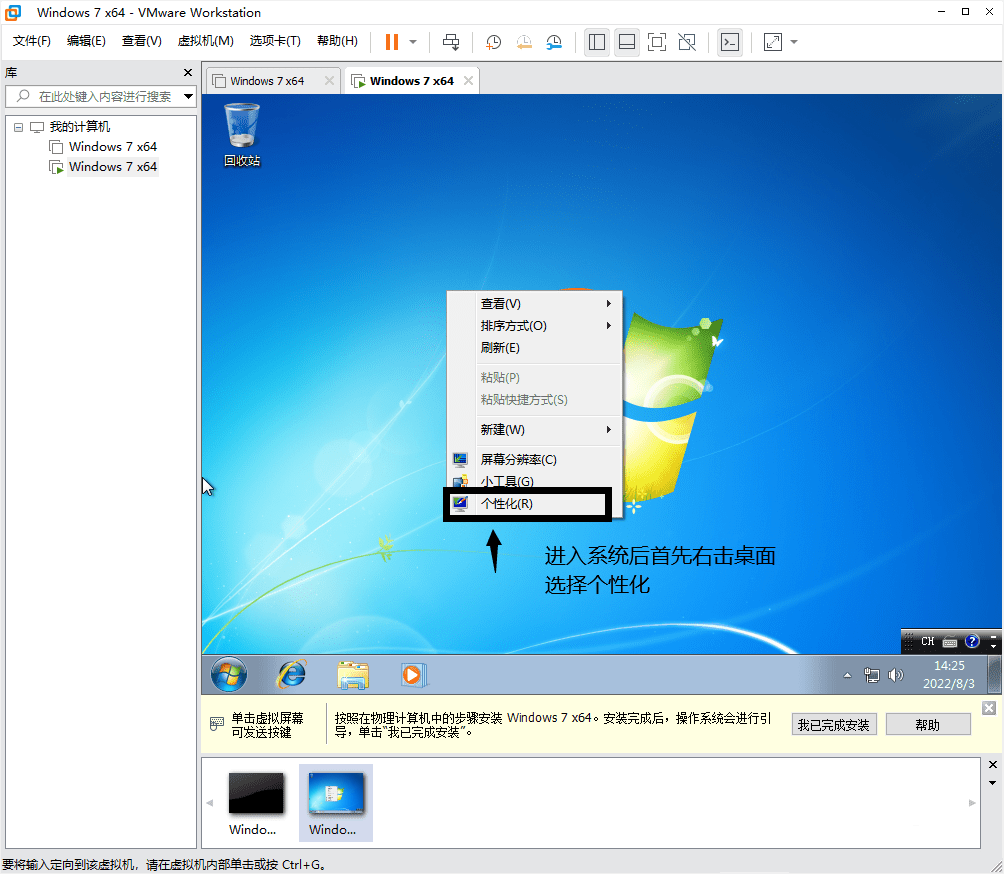This screenshot has height=874, width=1004.
Task: Expand the 排序方式(O) submenu
Action: coord(534,326)
